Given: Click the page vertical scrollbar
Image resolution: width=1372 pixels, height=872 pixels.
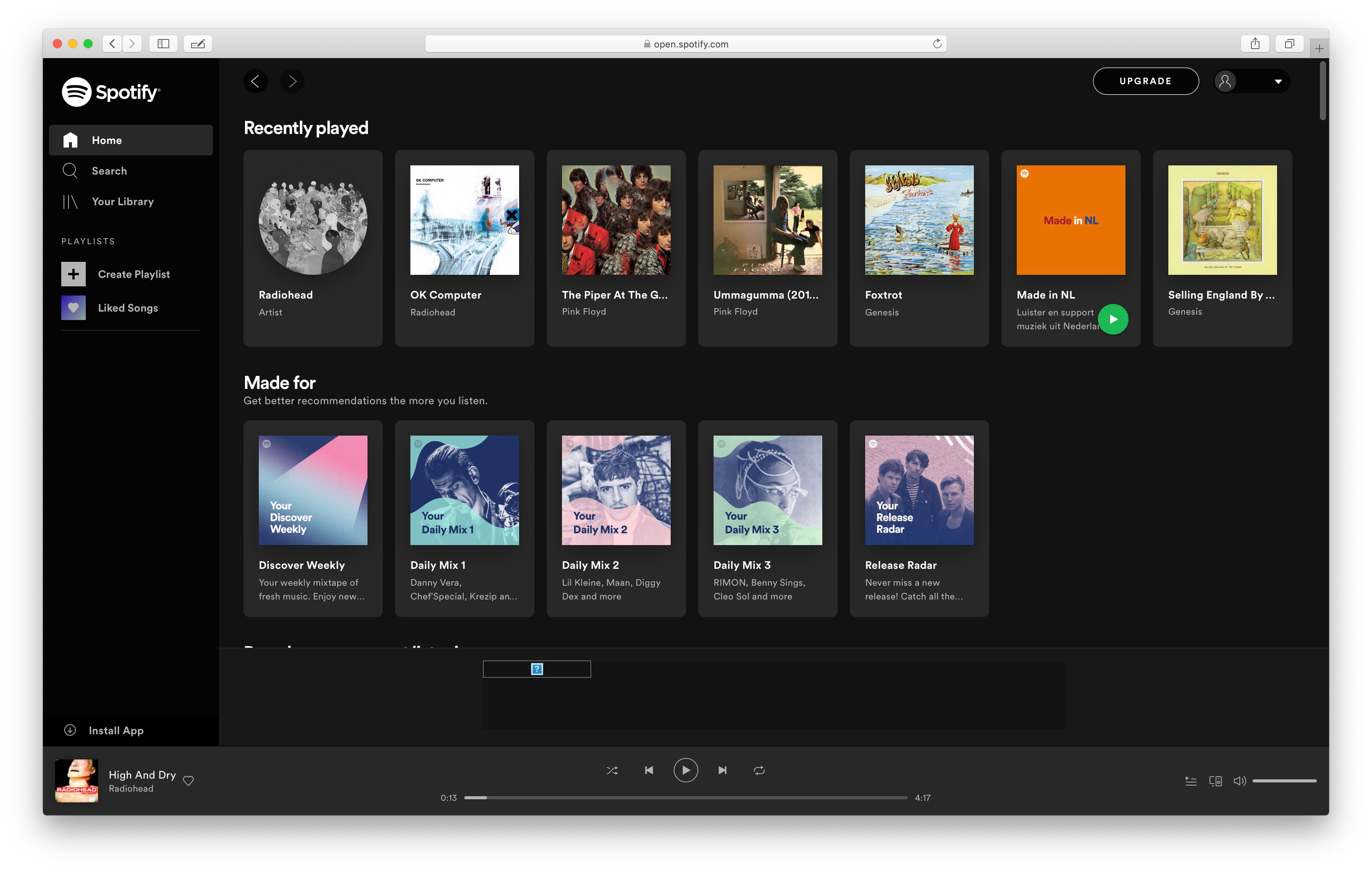Looking at the screenshot, I should click(x=1323, y=91).
